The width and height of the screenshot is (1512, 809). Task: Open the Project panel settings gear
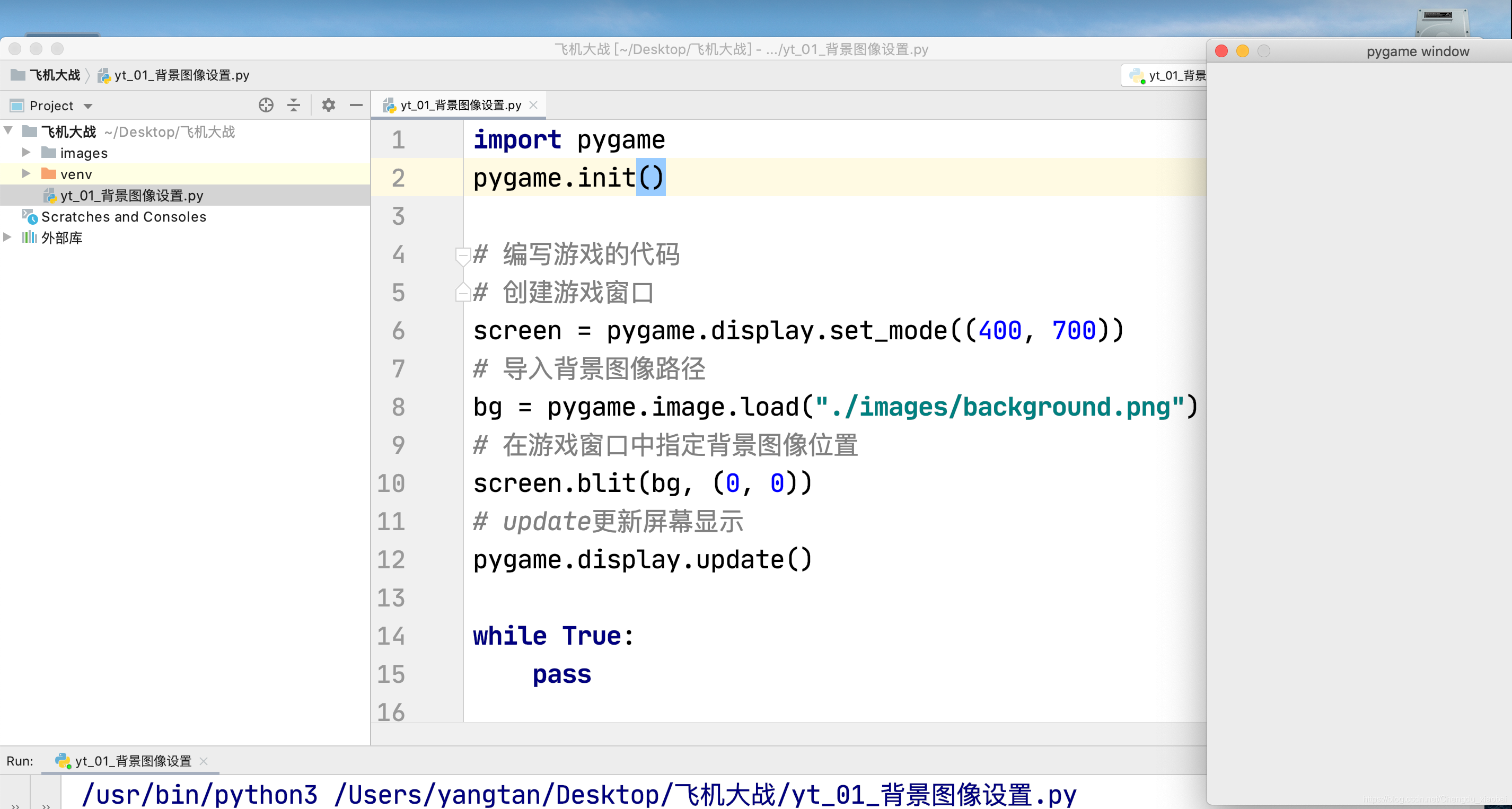click(329, 105)
